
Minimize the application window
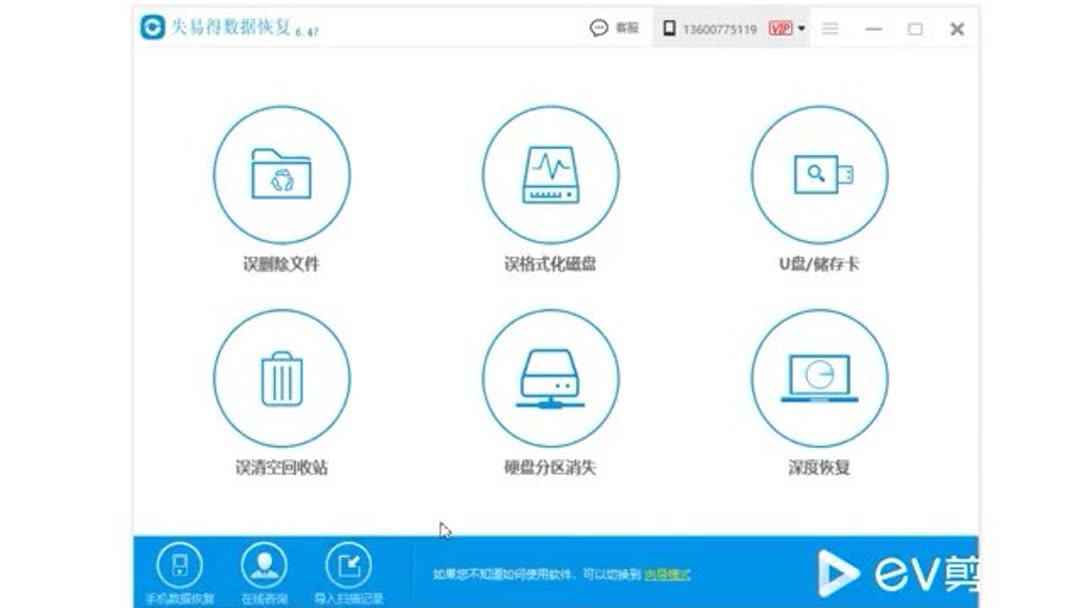(871, 28)
